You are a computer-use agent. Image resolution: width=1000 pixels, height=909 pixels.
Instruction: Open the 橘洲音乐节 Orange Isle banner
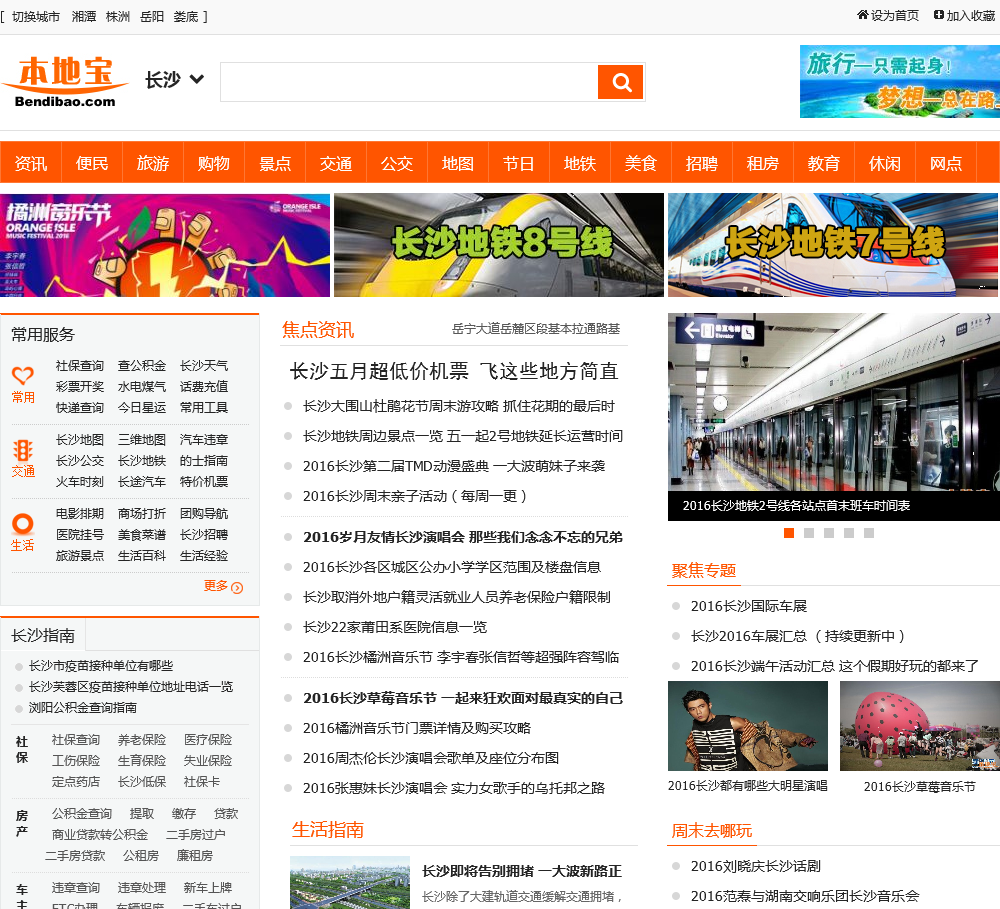[165, 245]
